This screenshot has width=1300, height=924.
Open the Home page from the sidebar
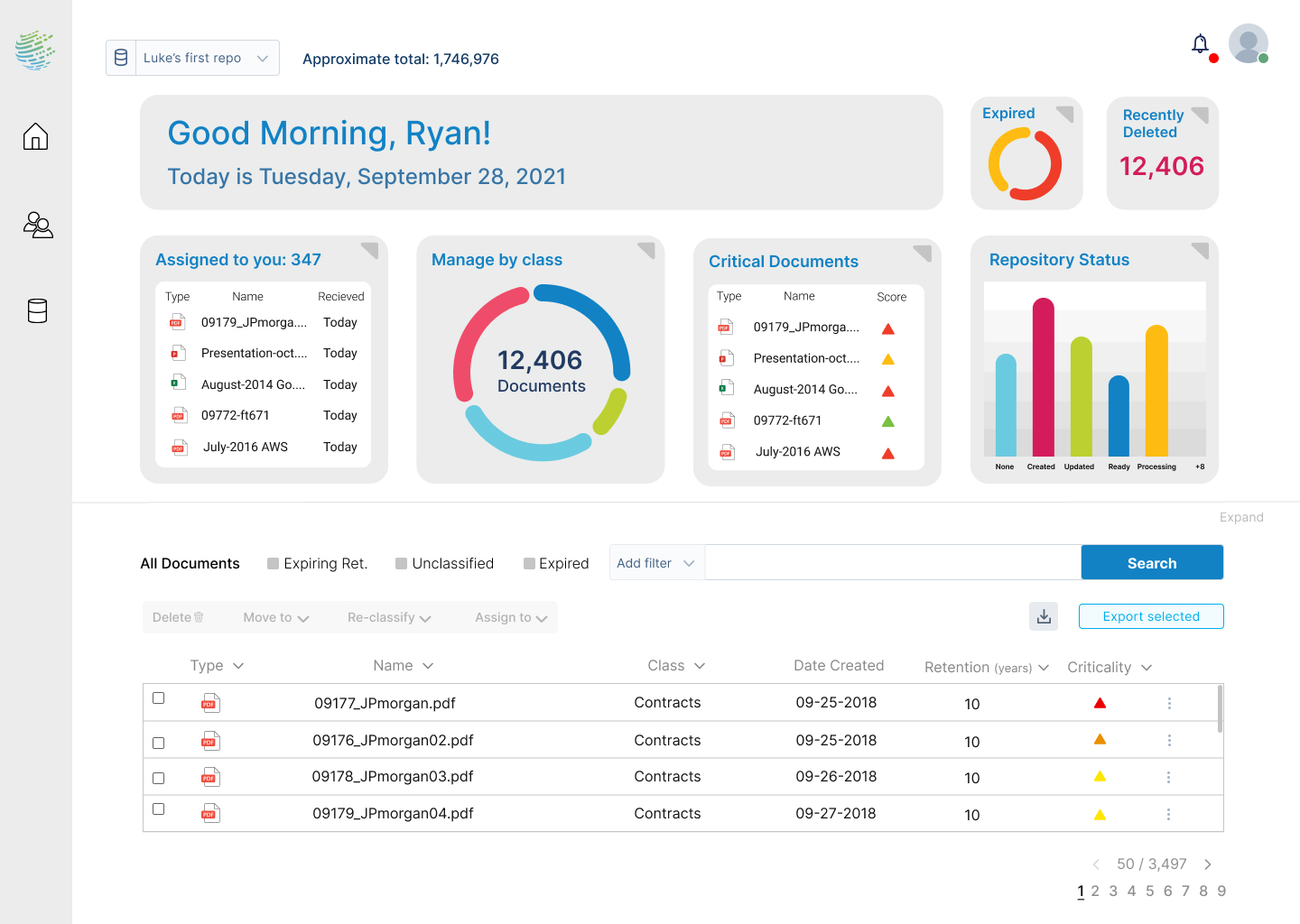tap(35, 136)
